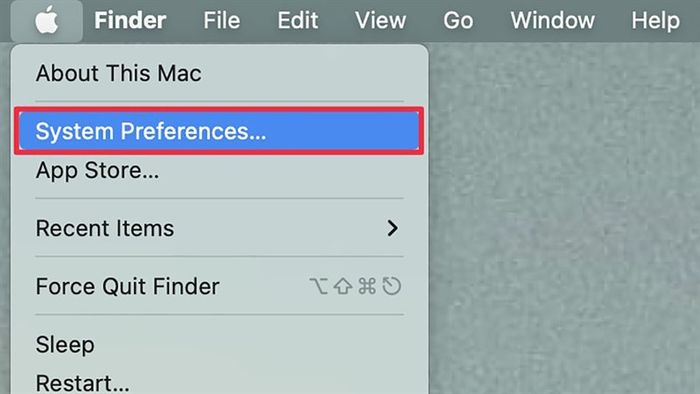
Task: Open the Window menu
Action: pos(553,21)
